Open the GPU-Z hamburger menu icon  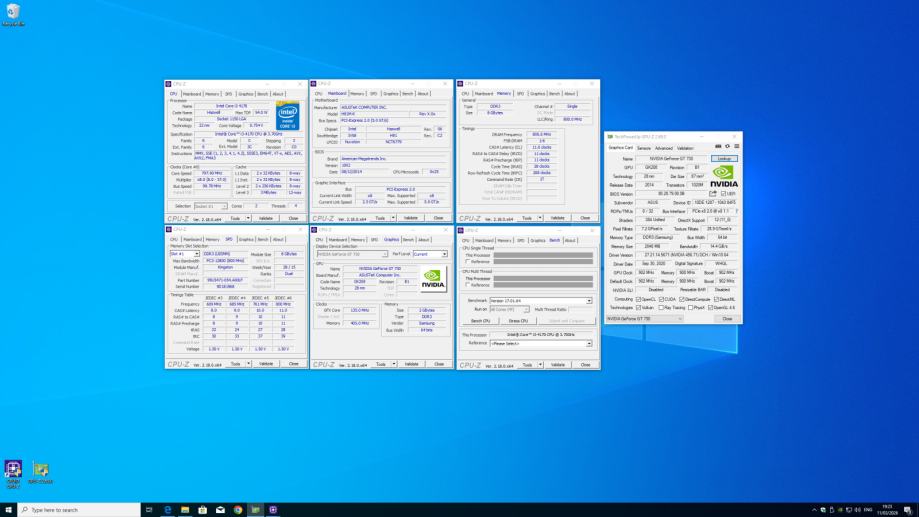737,147
